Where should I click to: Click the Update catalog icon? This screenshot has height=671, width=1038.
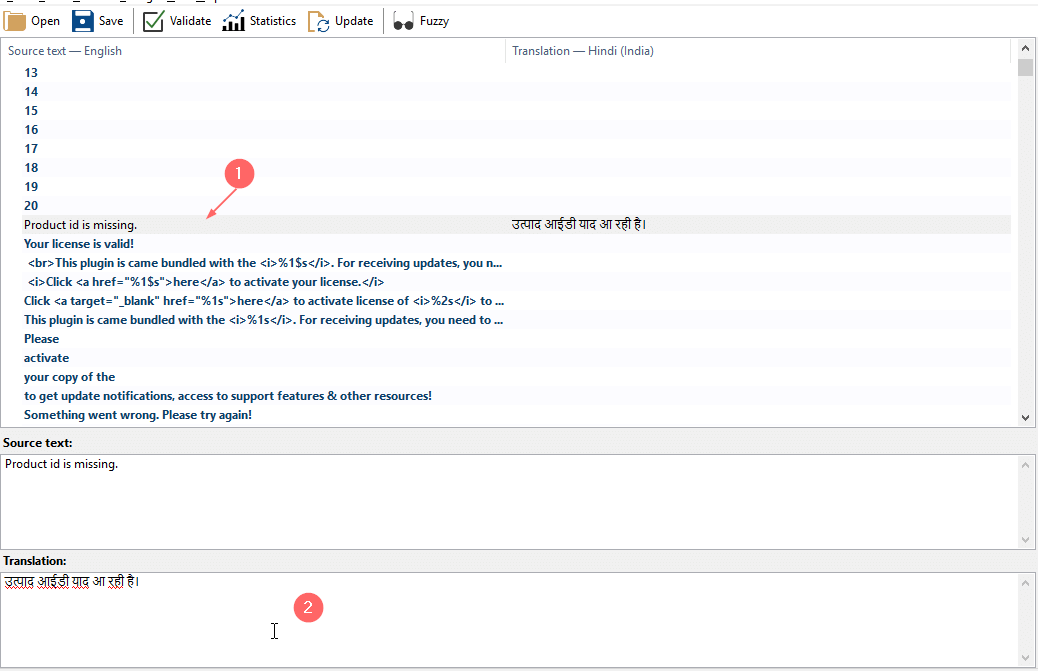pyautogui.click(x=319, y=21)
